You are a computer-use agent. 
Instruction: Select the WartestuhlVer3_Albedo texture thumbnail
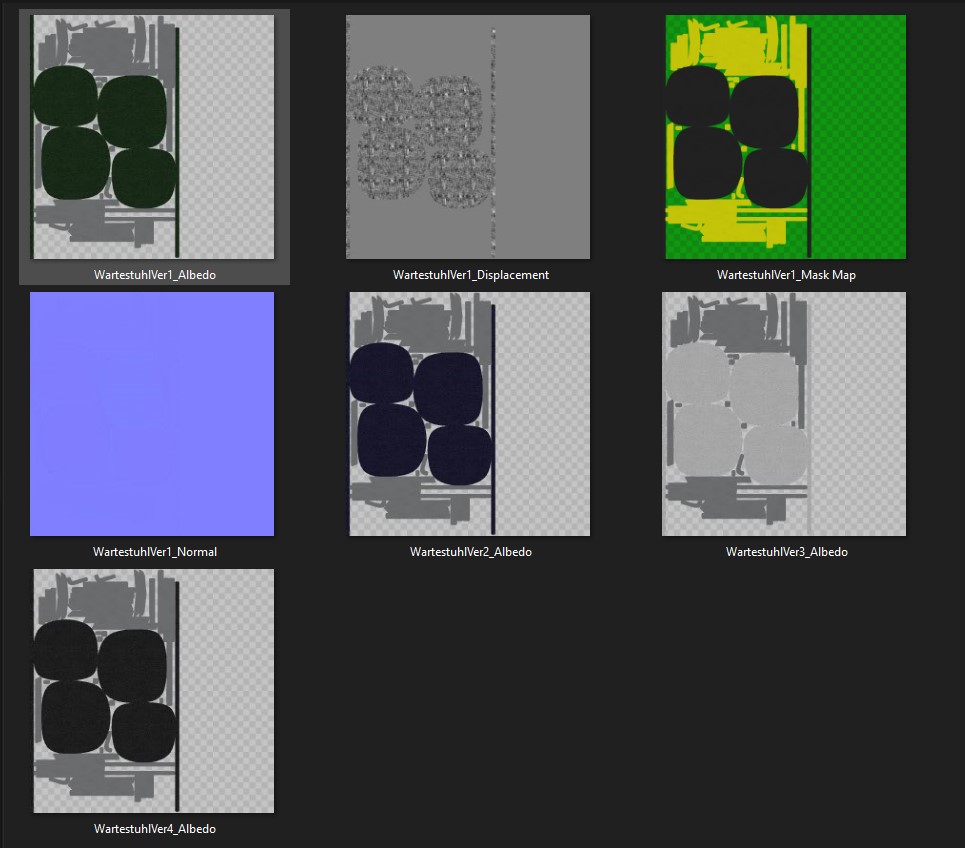coord(784,414)
